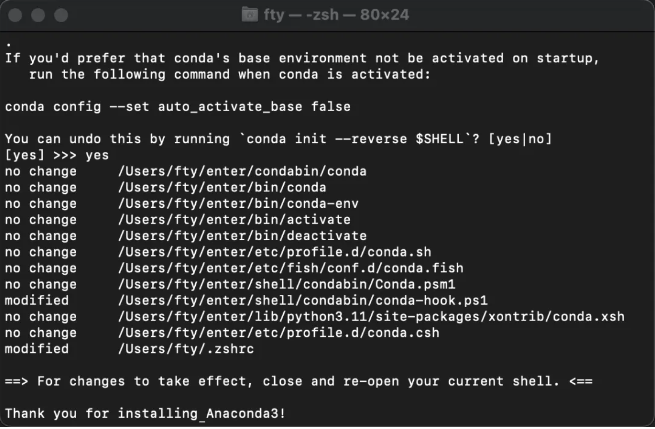Screen dimensions: 655x429
Task: Click the "conda config --set auto_activate_base false" command
Action: 177,106
